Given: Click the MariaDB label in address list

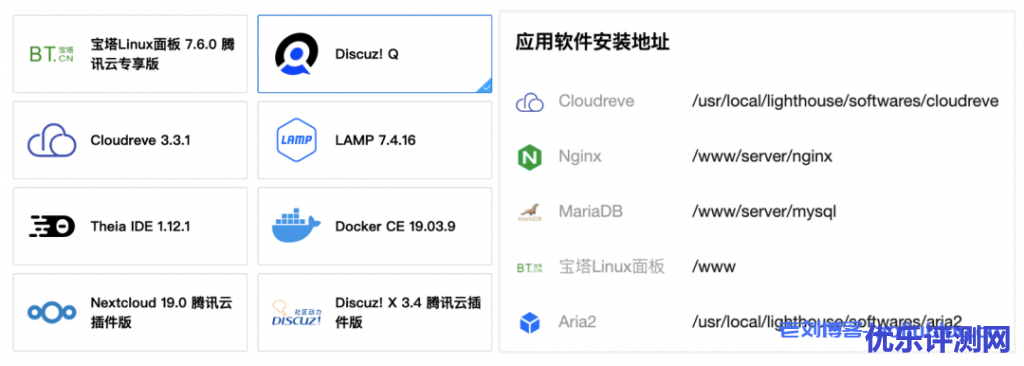Looking at the screenshot, I should pyautogui.click(x=590, y=212).
